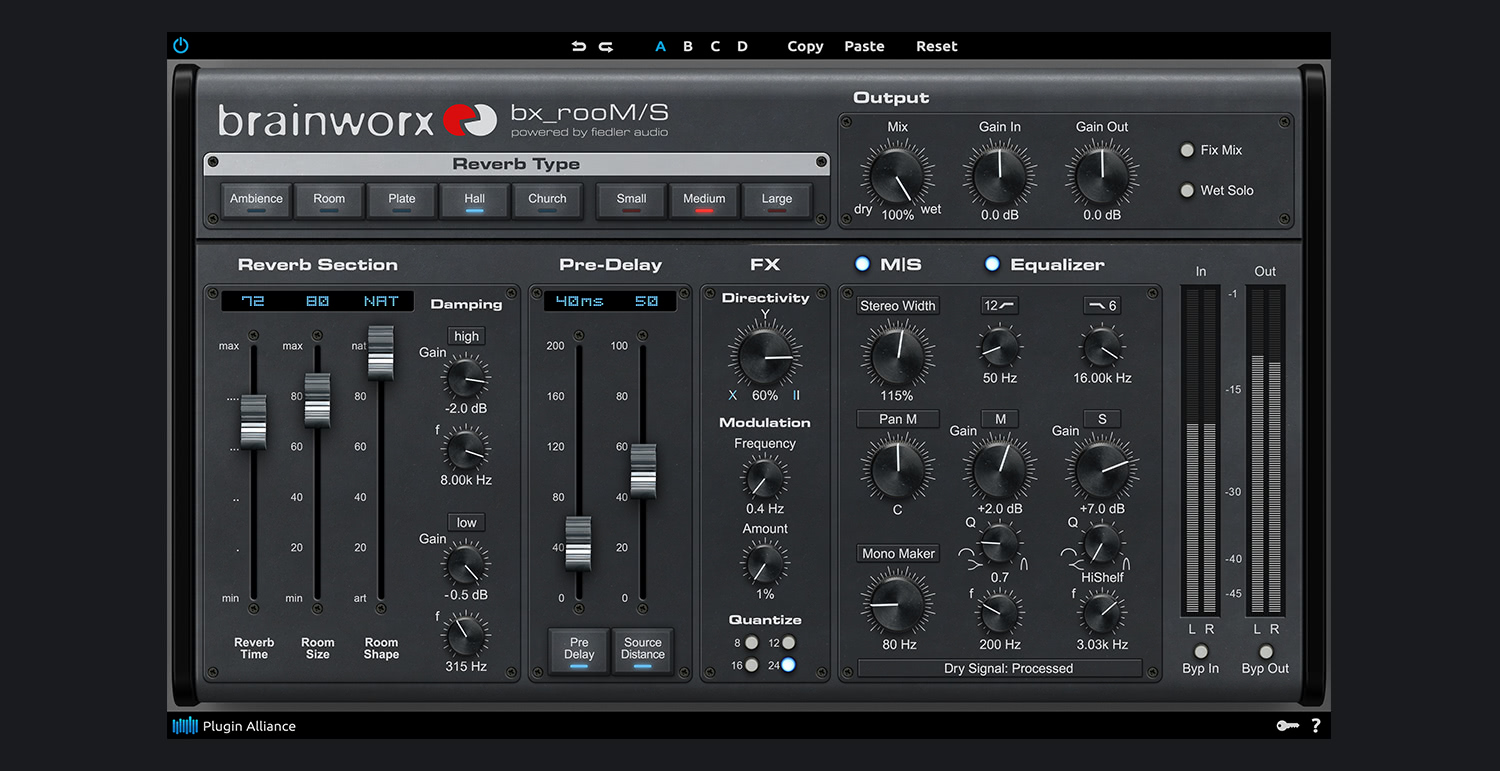1500x771 pixels.
Task: Switch to preset slot B
Action: 688,46
